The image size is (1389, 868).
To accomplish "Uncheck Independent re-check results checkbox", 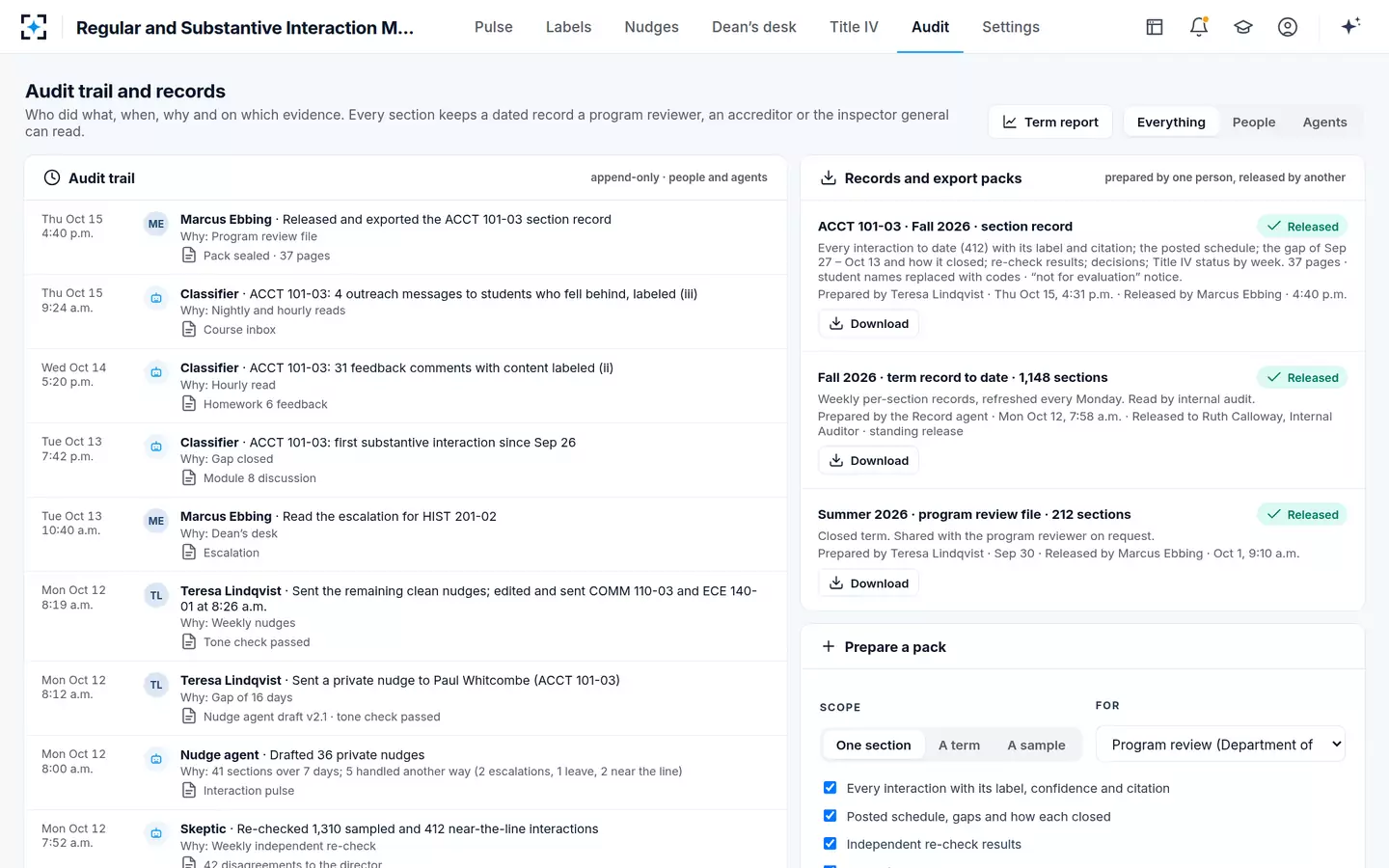I will click(830, 844).
